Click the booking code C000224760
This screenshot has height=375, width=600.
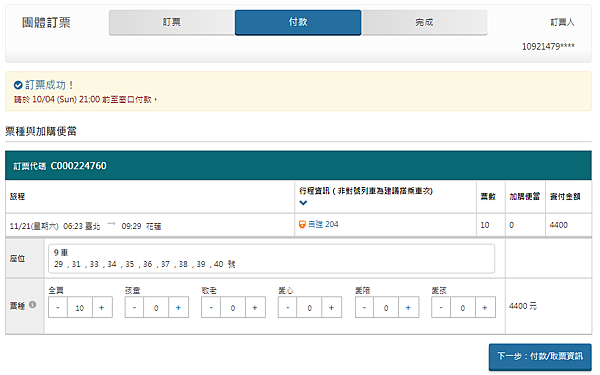point(78,166)
